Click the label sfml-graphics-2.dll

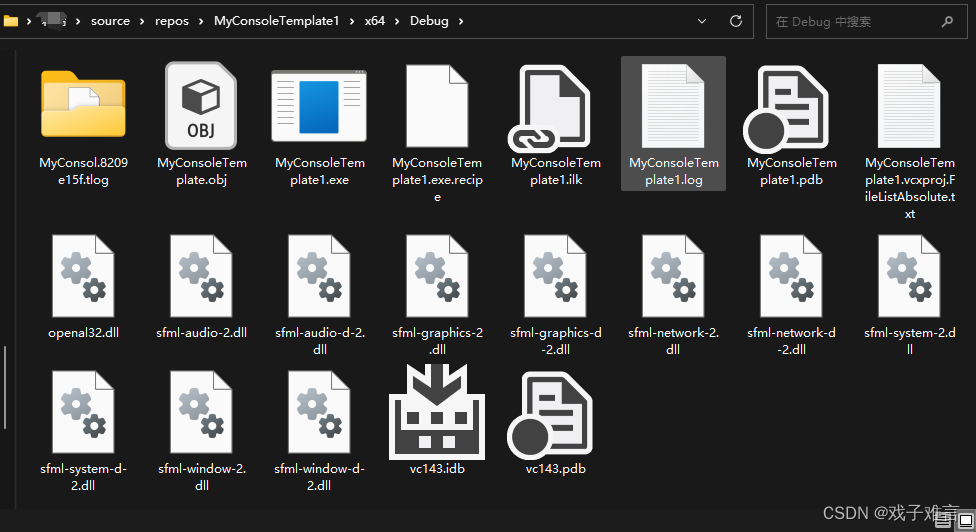[x=437, y=341]
